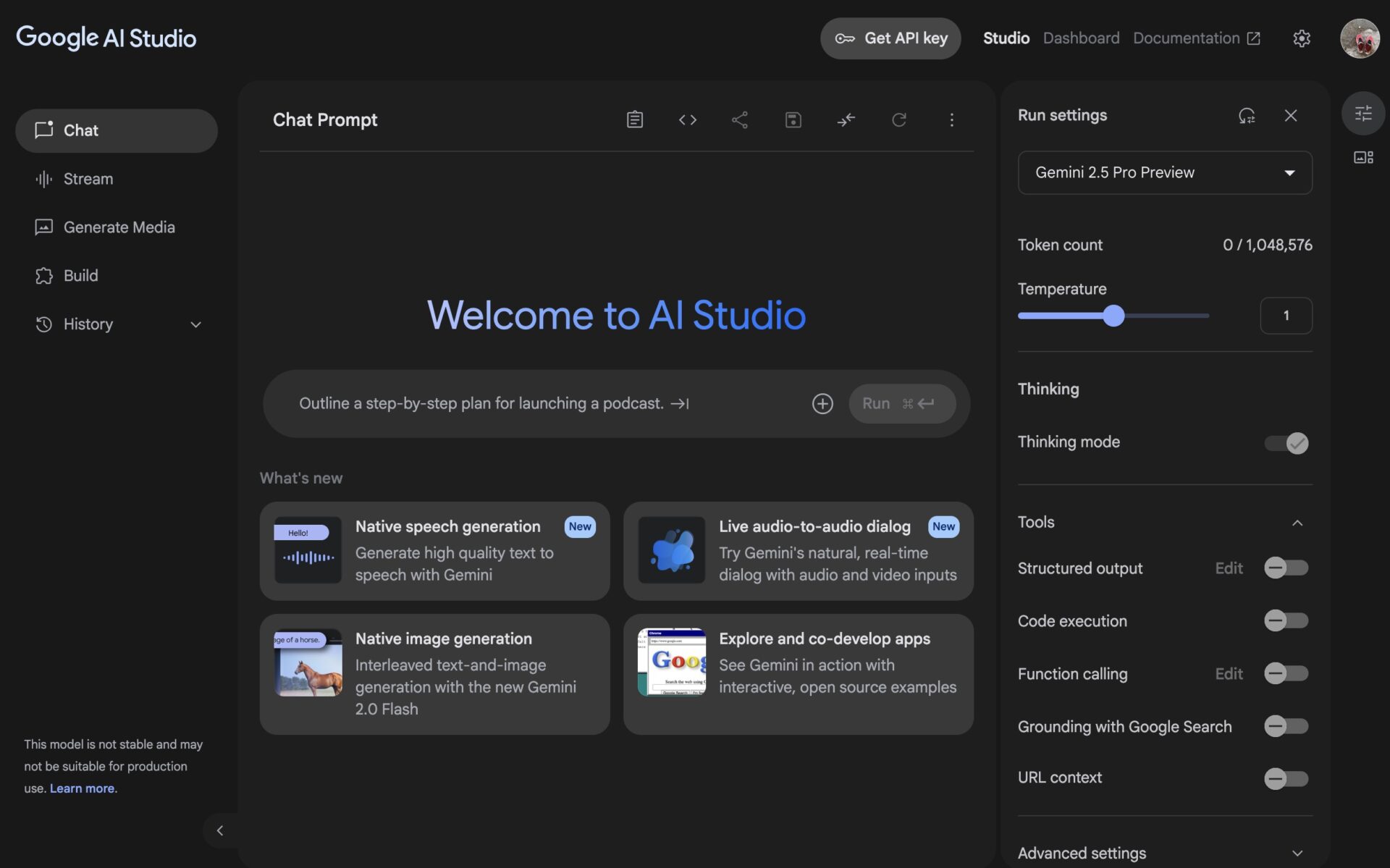Click the Generate Media image icon
The width and height of the screenshot is (1390, 868).
(x=43, y=227)
